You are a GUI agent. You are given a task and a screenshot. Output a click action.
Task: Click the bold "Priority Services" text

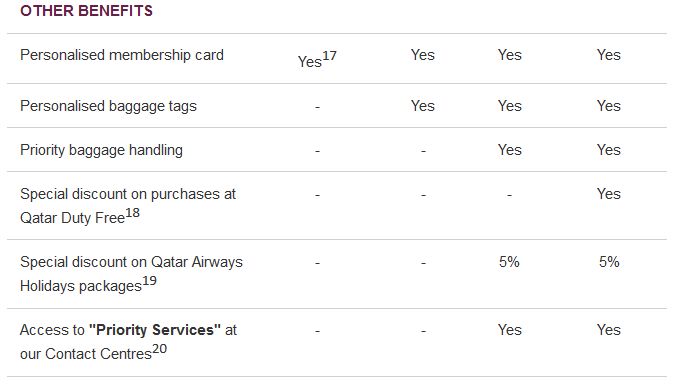click(155, 330)
